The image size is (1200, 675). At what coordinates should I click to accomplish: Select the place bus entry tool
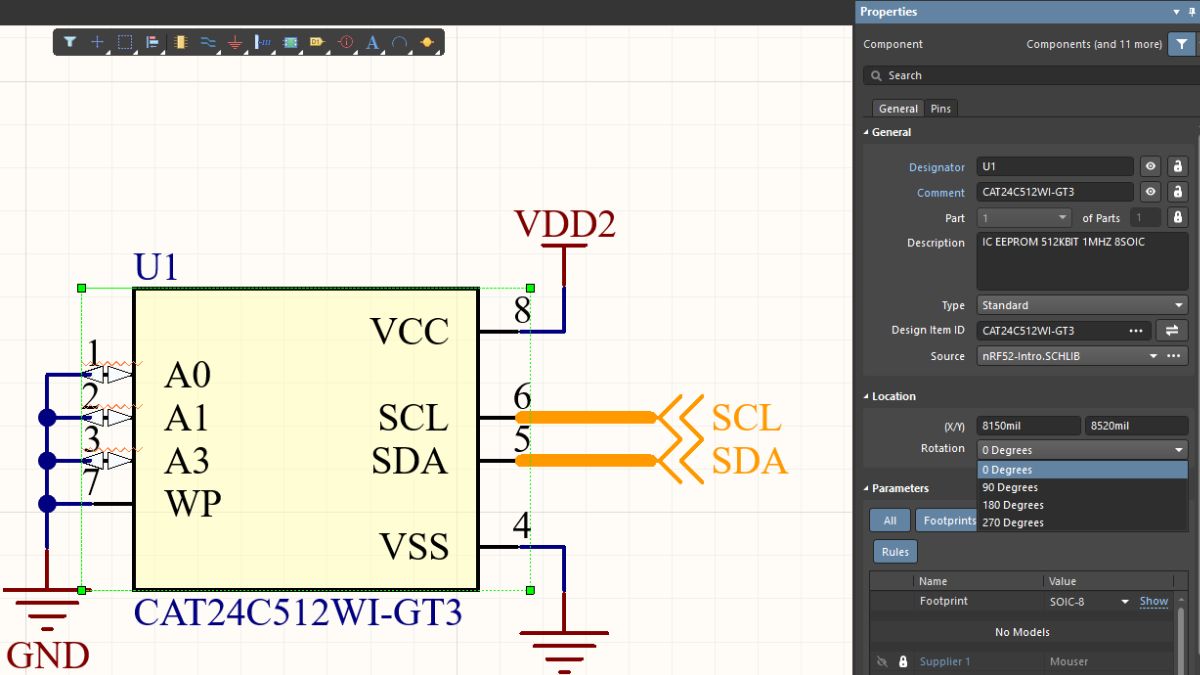[263, 42]
